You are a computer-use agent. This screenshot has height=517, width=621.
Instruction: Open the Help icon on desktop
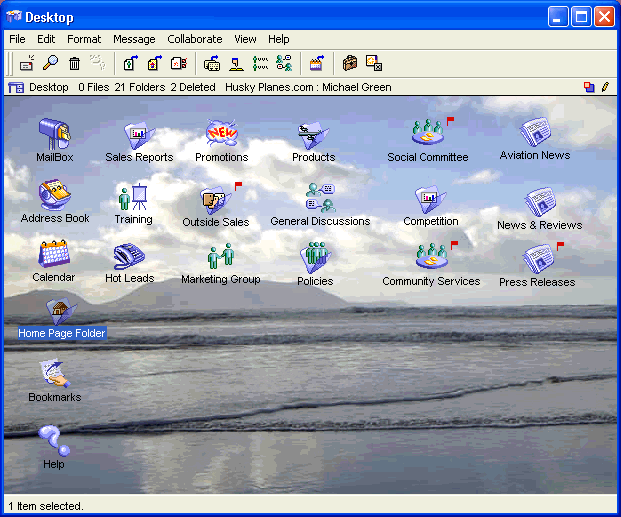click(54, 441)
